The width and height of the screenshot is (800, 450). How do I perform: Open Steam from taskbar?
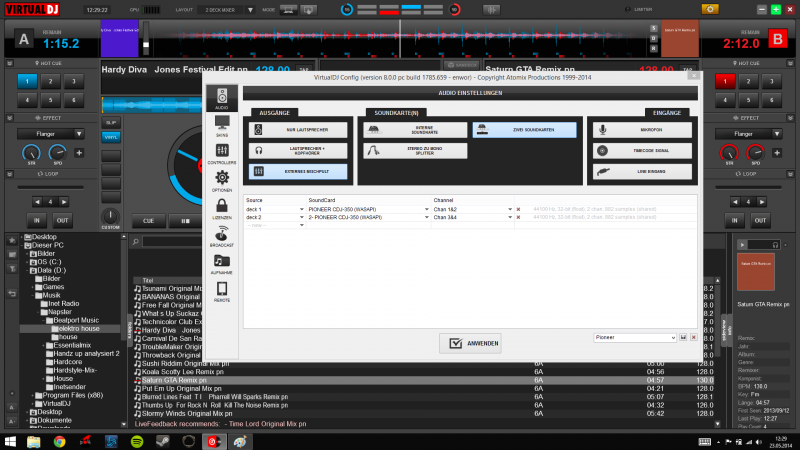163,441
